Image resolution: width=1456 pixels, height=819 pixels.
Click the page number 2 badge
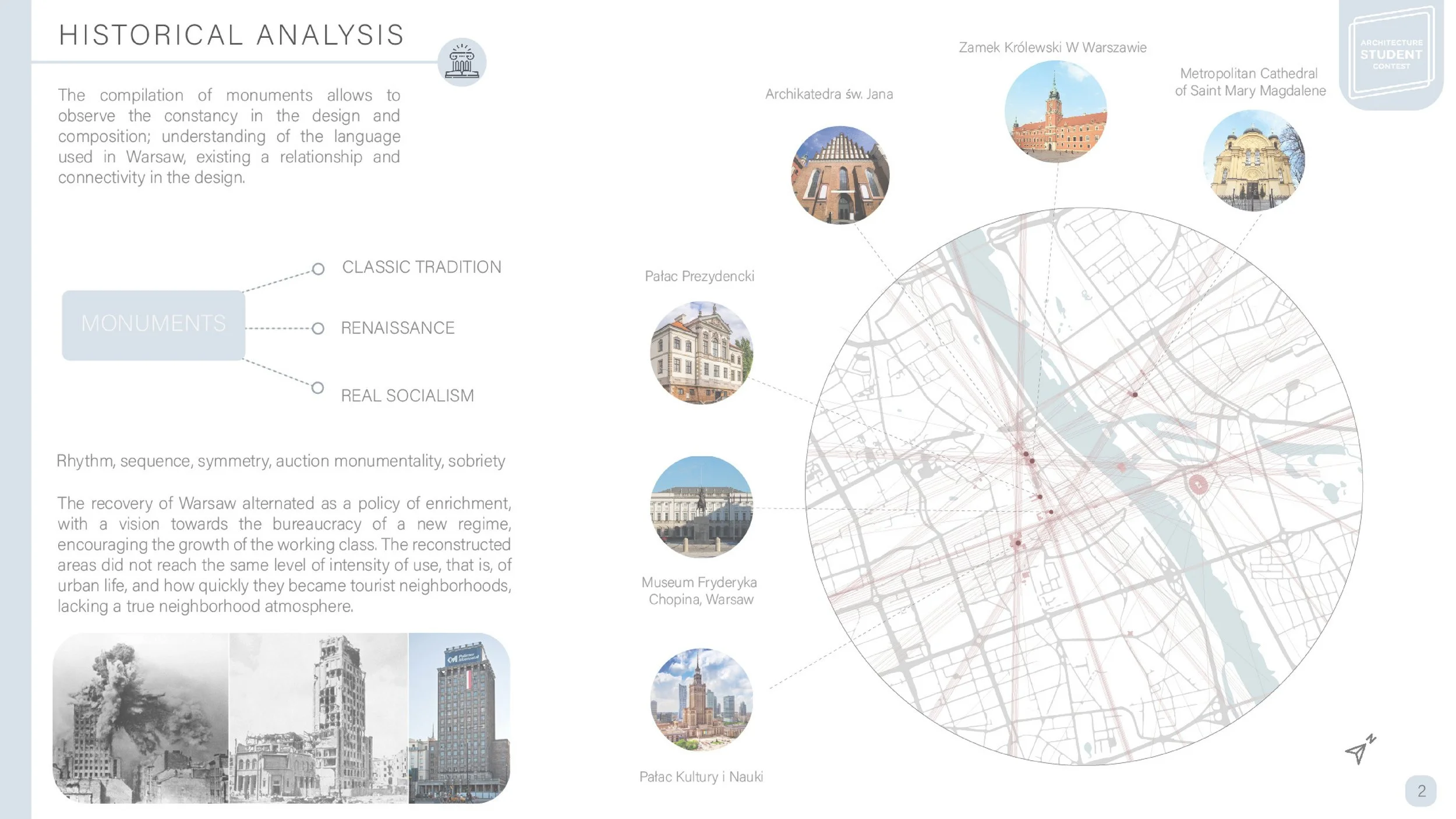(x=1421, y=791)
